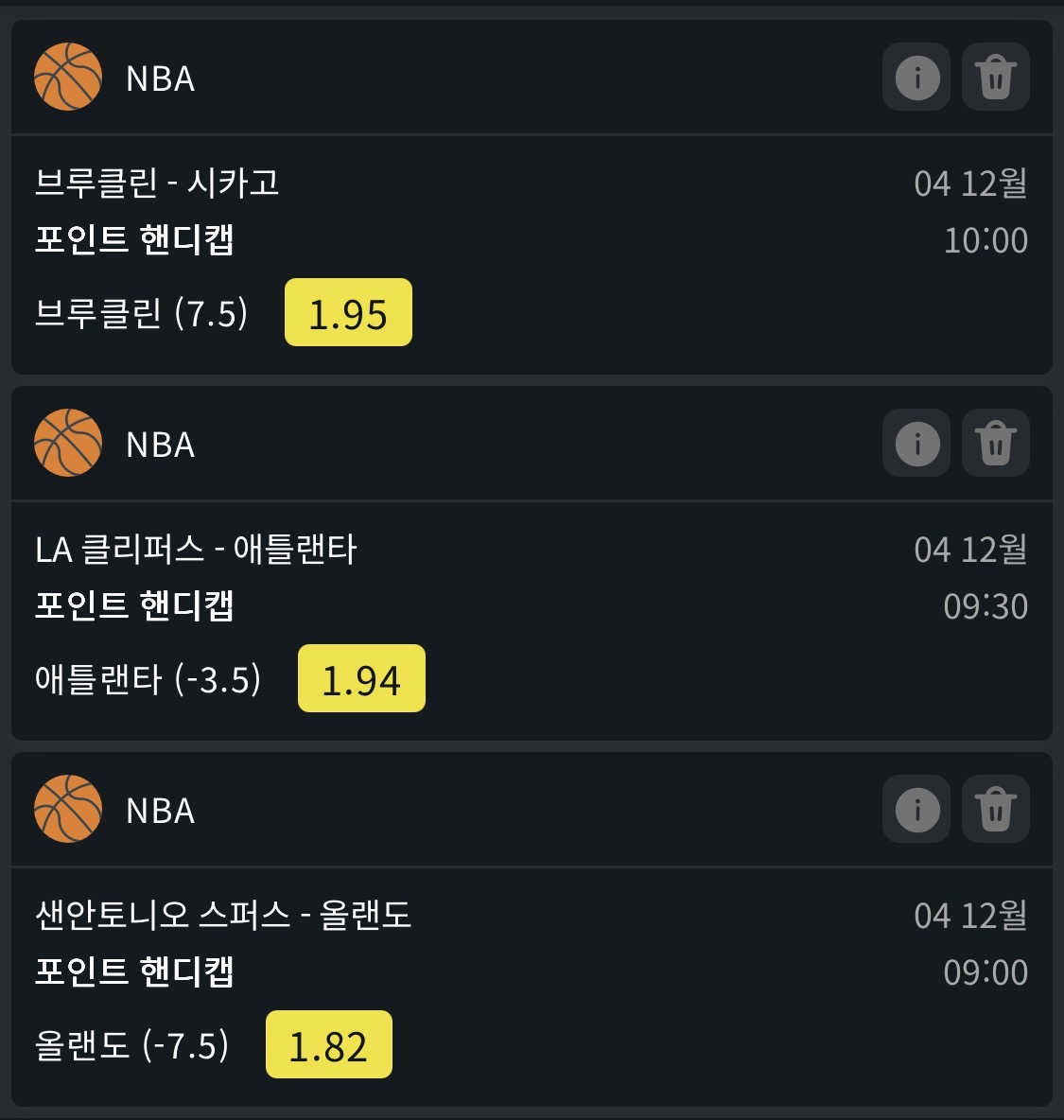Click the 올랜도 (-7.5) selection text
Image resolution: width=1064 pixels, height=1120 pixels.
tap(132, 1045)
